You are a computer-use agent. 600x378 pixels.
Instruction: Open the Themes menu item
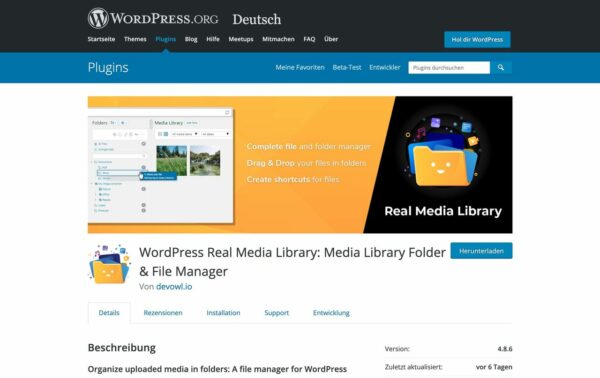(135, 39)
